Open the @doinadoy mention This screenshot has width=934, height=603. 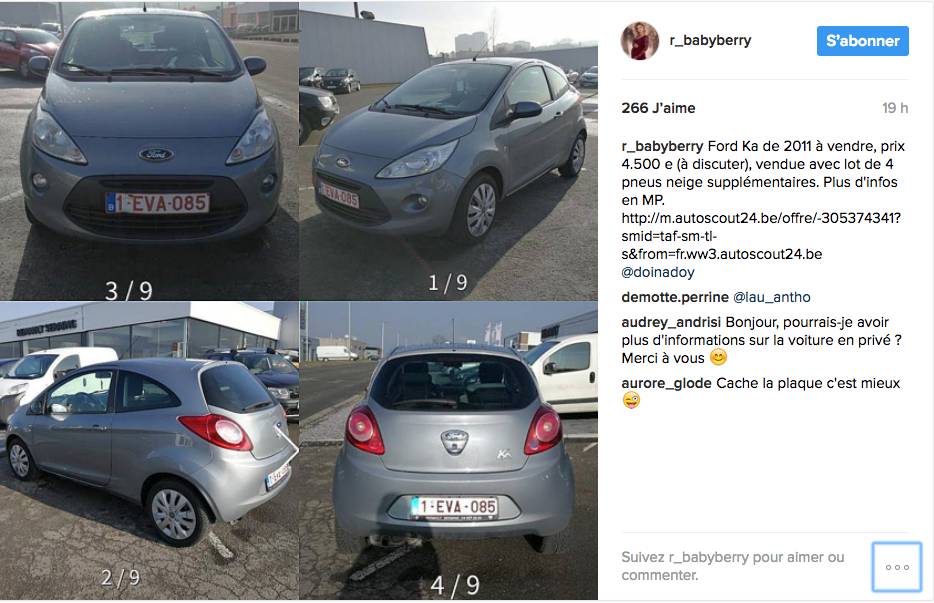click(658, 272)
